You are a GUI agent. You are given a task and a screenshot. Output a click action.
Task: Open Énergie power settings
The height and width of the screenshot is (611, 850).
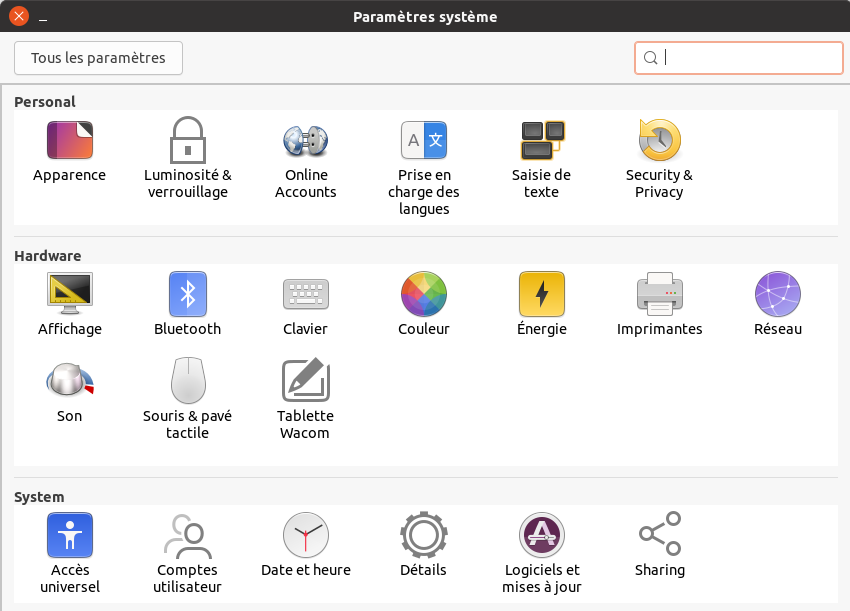click(541, 294)
